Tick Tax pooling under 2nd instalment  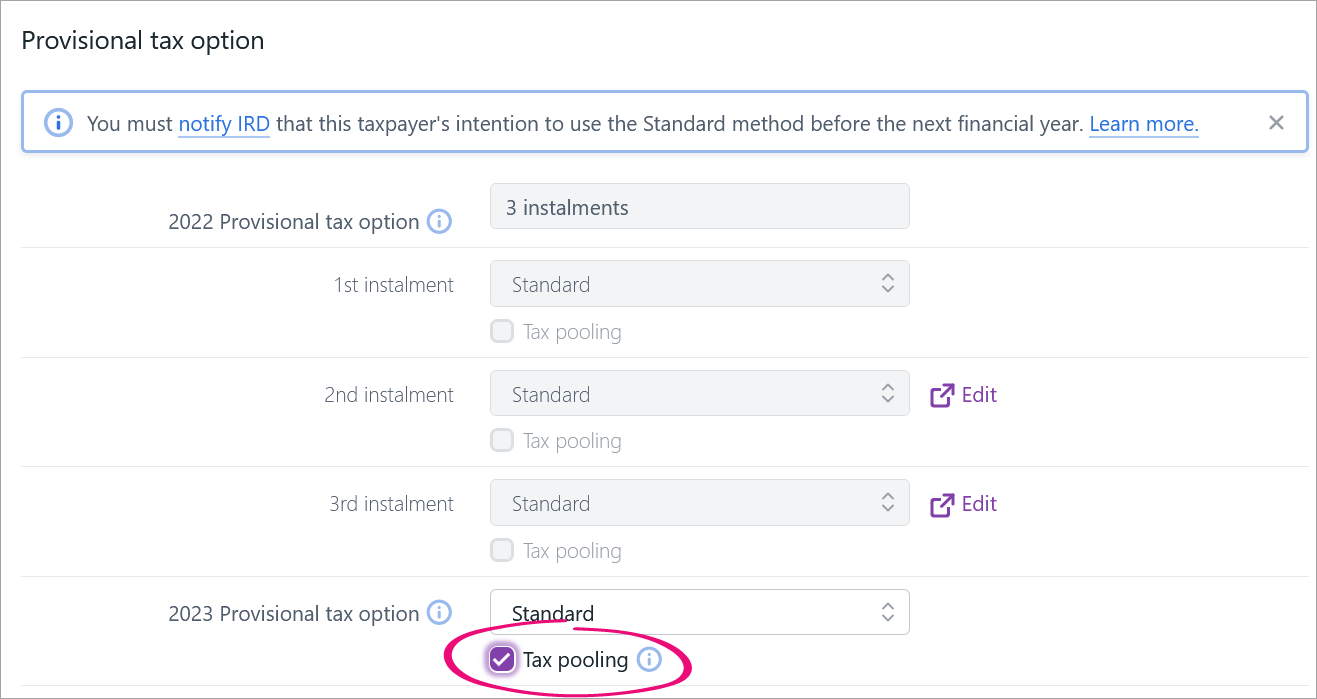click(x=502, y=440)
